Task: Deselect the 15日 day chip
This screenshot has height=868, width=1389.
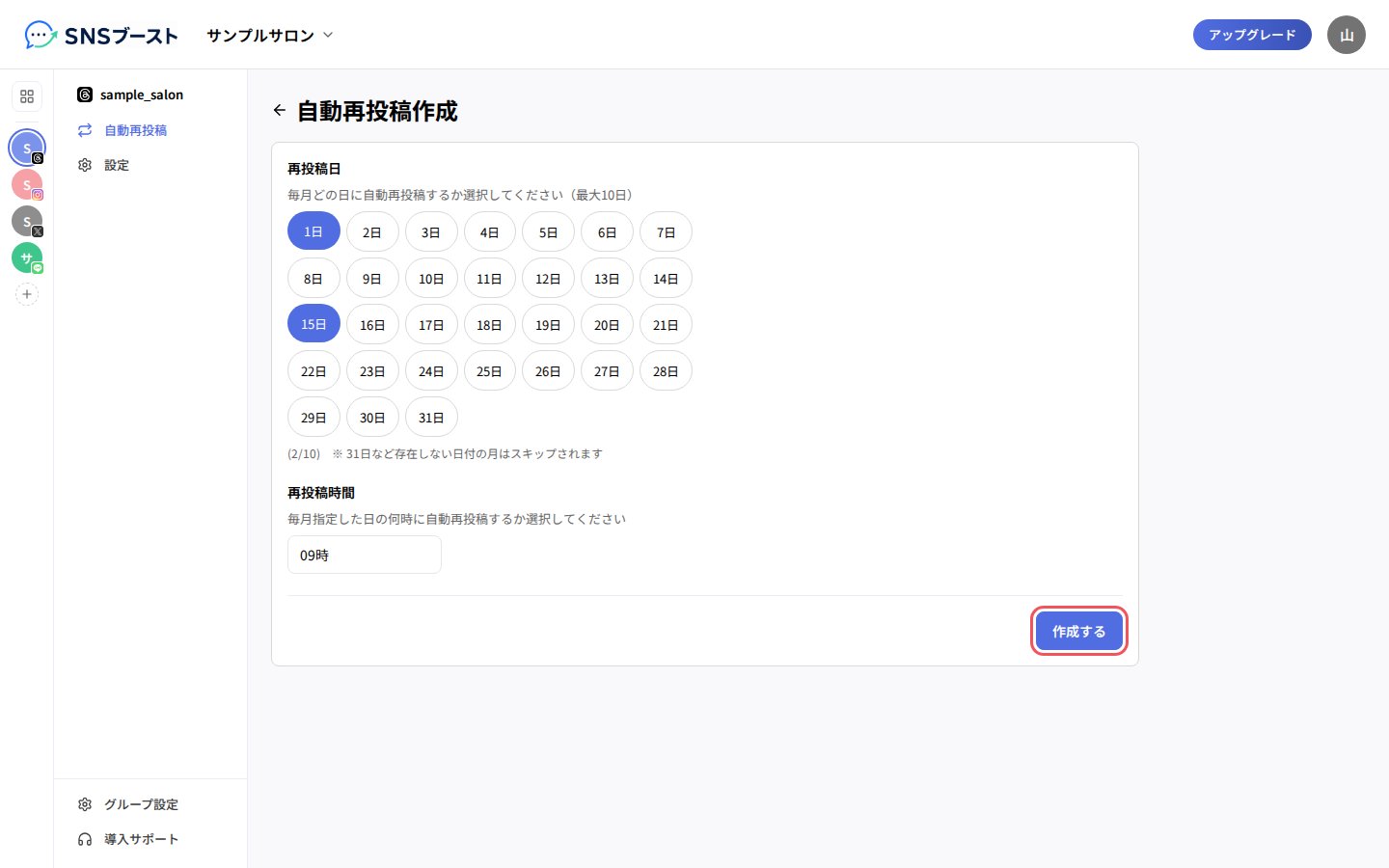Action: coord(313,324)
